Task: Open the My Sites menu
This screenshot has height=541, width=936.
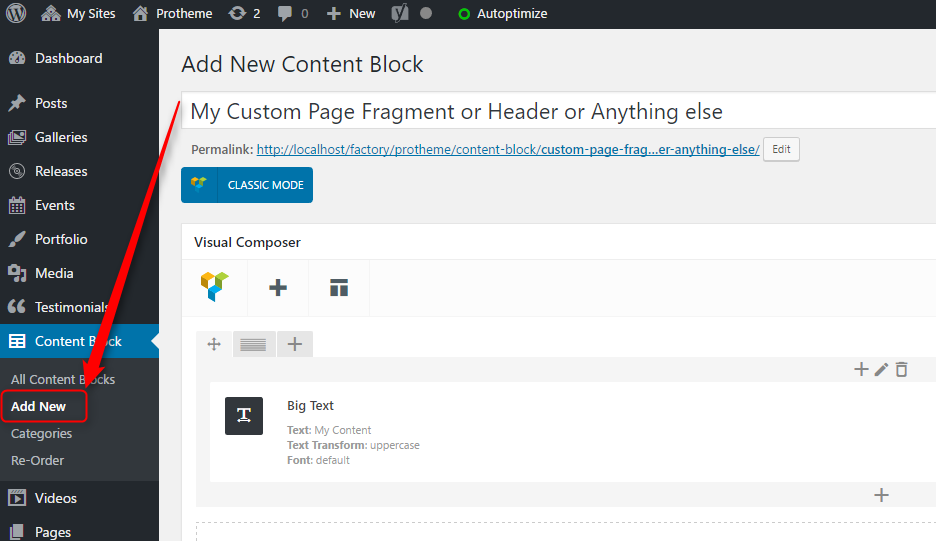Action: point(78,13)
